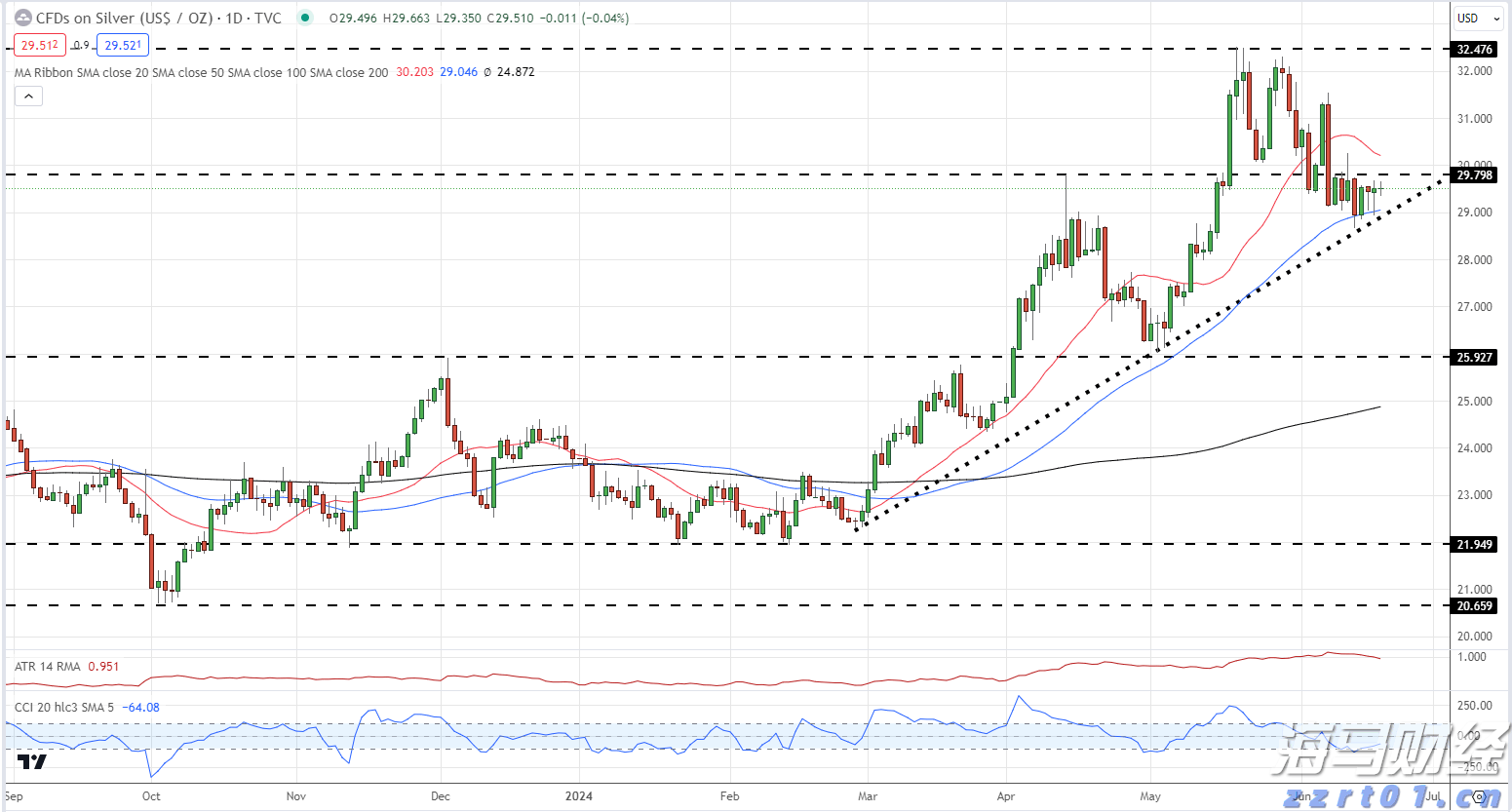Image resolution: width=1512 pixels, height=812 pixels.
Task: Click the green market status dot
Action: (306, 18)
